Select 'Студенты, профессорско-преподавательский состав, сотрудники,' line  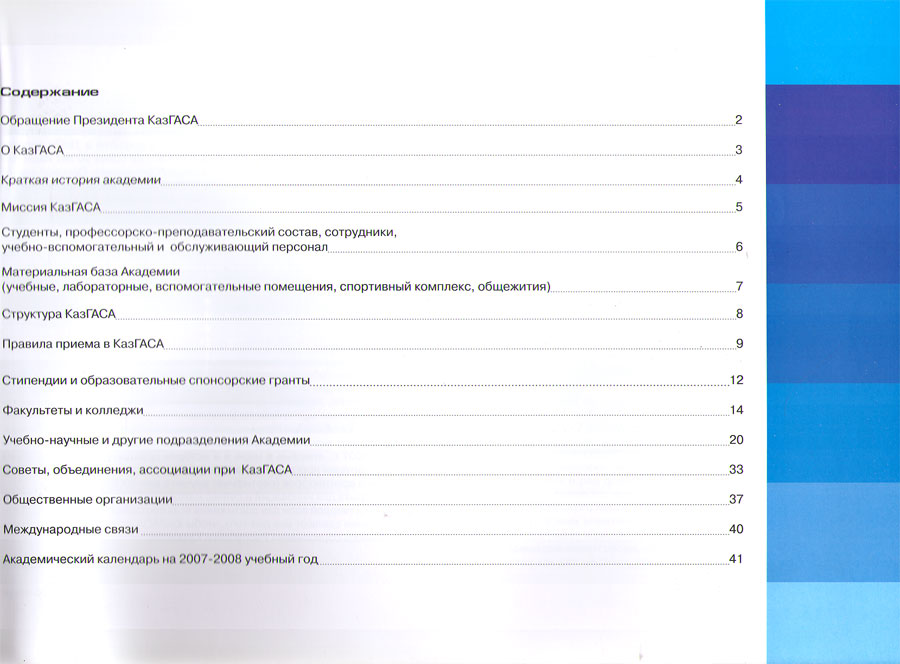pyautogui.click(x=199, y=232)
